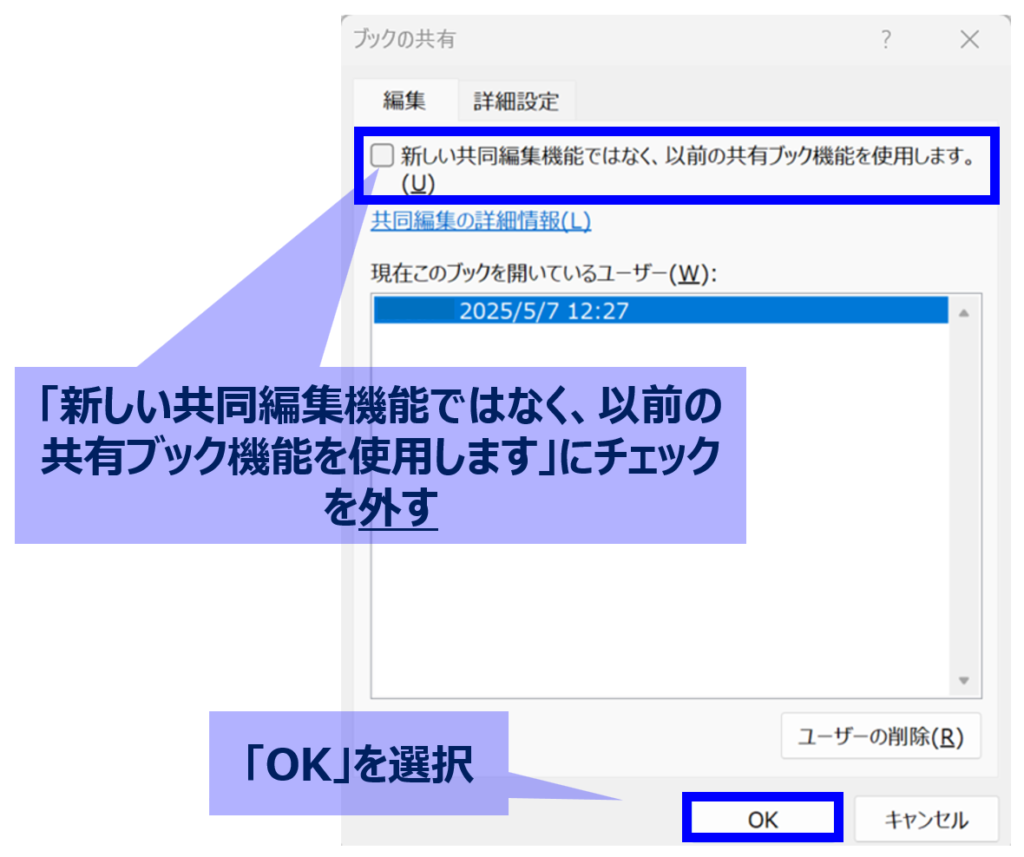Select the 2025/5/7 12:27 user entry
The width and height of the screenshot is (1024, 857).
[x=661, y=310]
